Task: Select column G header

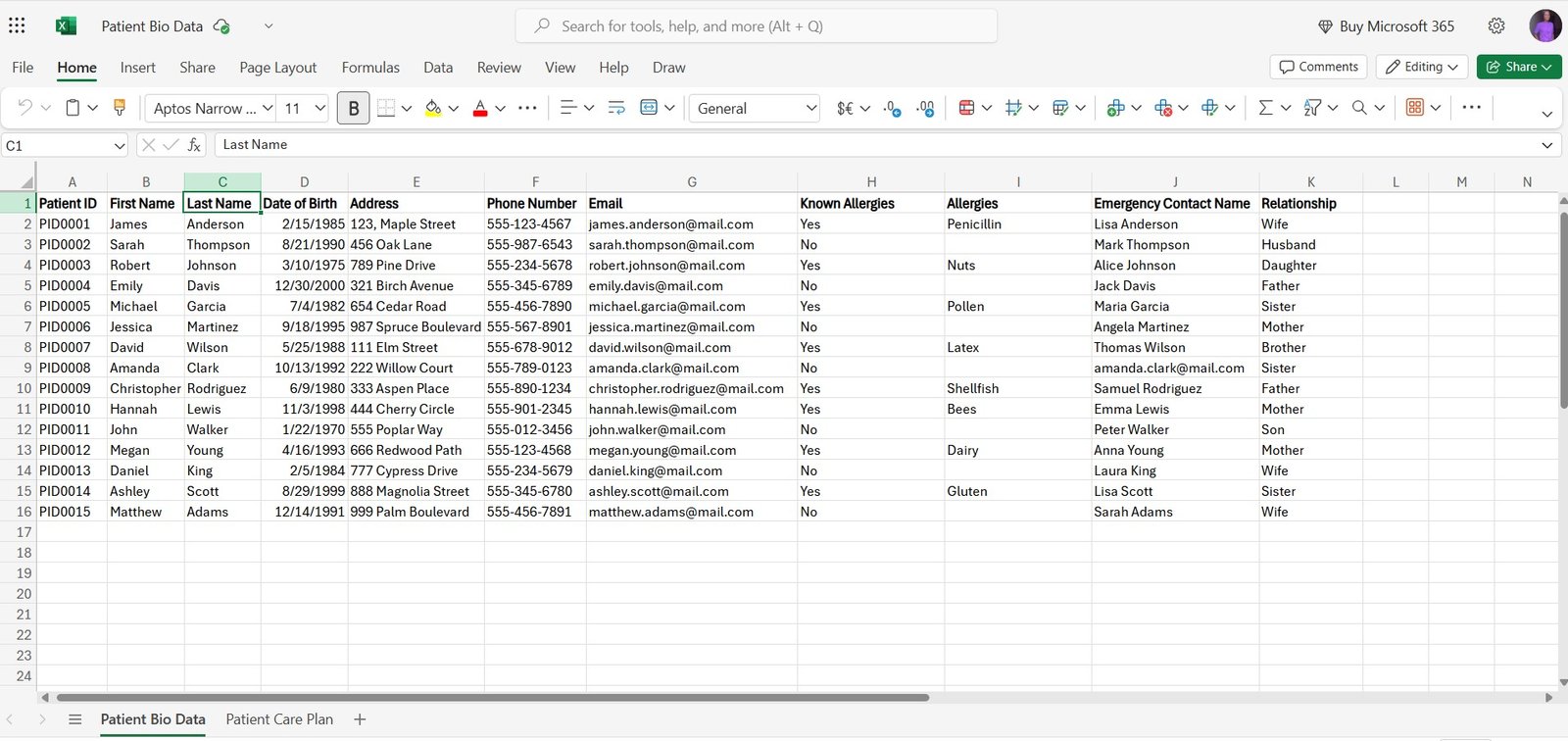Action: [692, 182]
